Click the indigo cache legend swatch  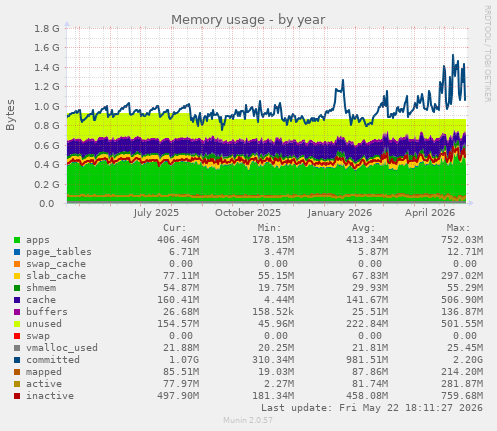pos(17,300)
